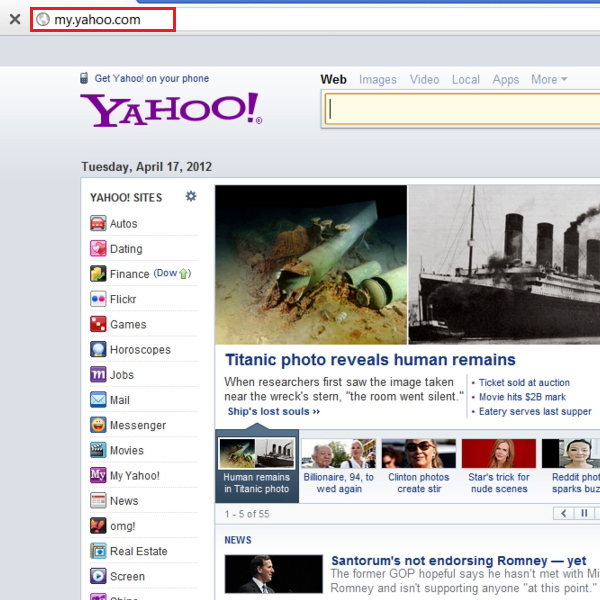The height and width of the screenshot is (600, 600).
Task: Click the Autos car icon
Action: click(x=98, y=223)
